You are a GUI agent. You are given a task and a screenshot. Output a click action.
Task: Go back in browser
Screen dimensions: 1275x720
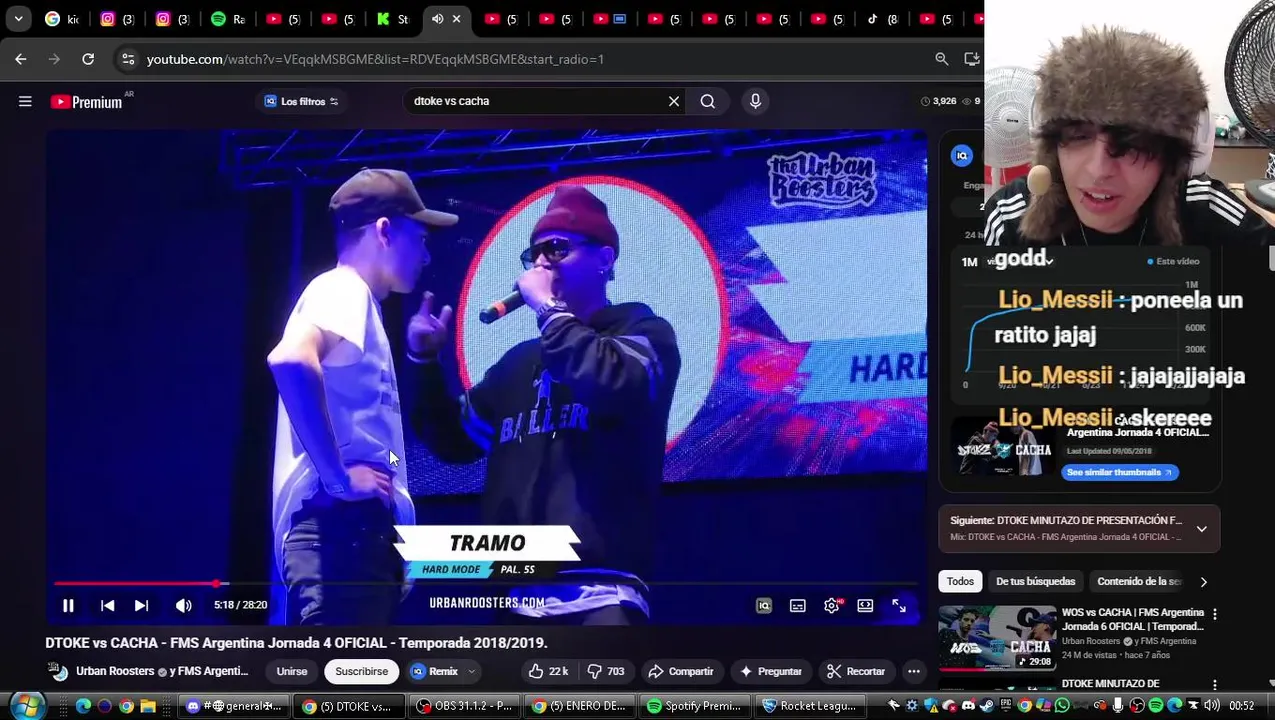(20, 59)
